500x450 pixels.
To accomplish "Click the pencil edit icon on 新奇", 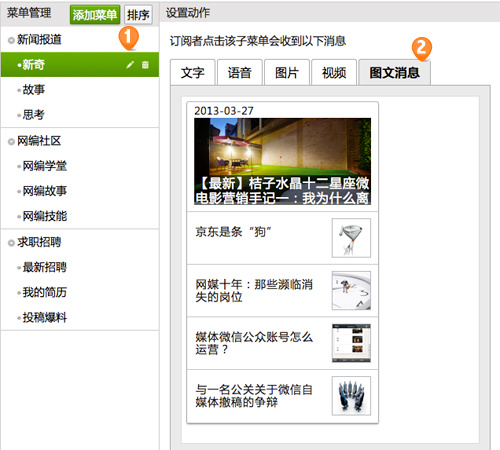I will pyautogui.click(x=130, y=65).
